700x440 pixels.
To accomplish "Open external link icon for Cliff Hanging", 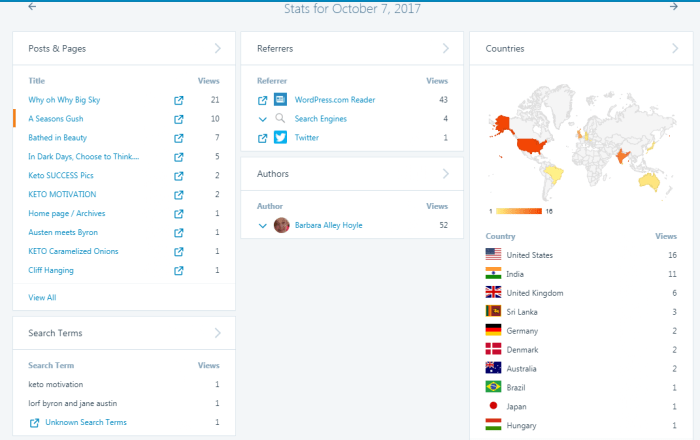I will click(179, 271).
